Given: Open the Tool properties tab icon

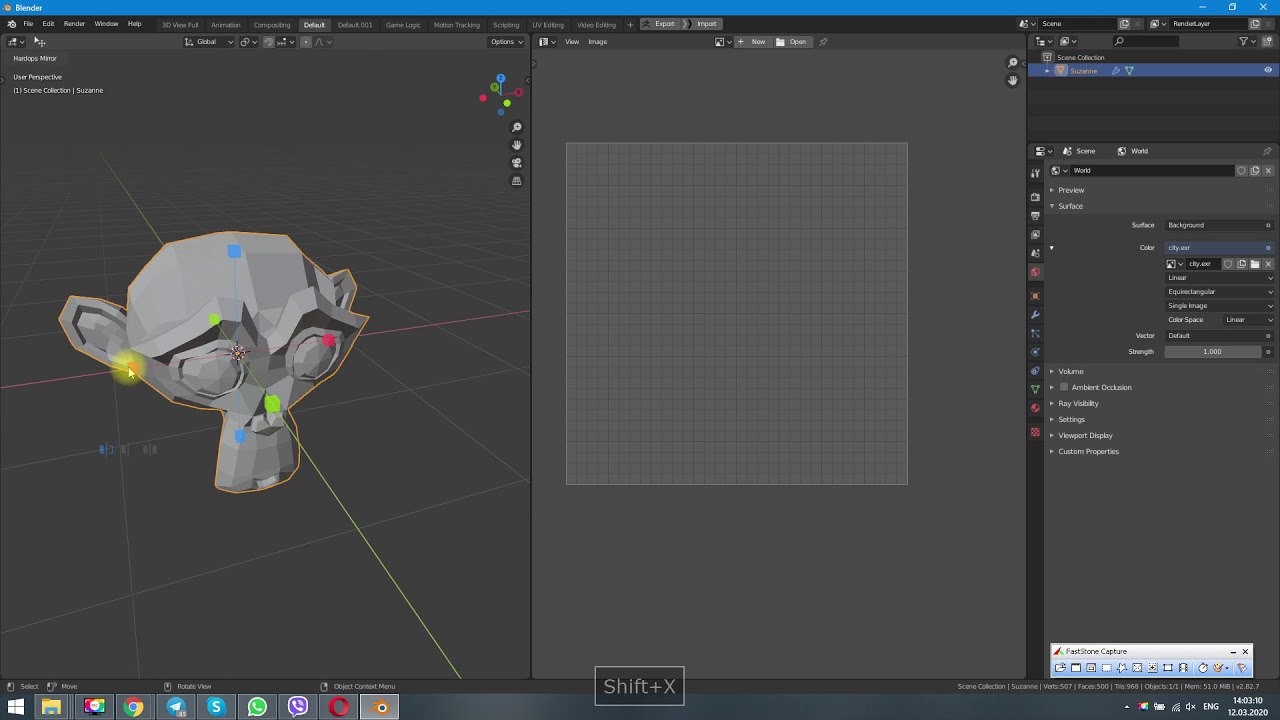Looking at the screenshot, I should click(1035, 174).
